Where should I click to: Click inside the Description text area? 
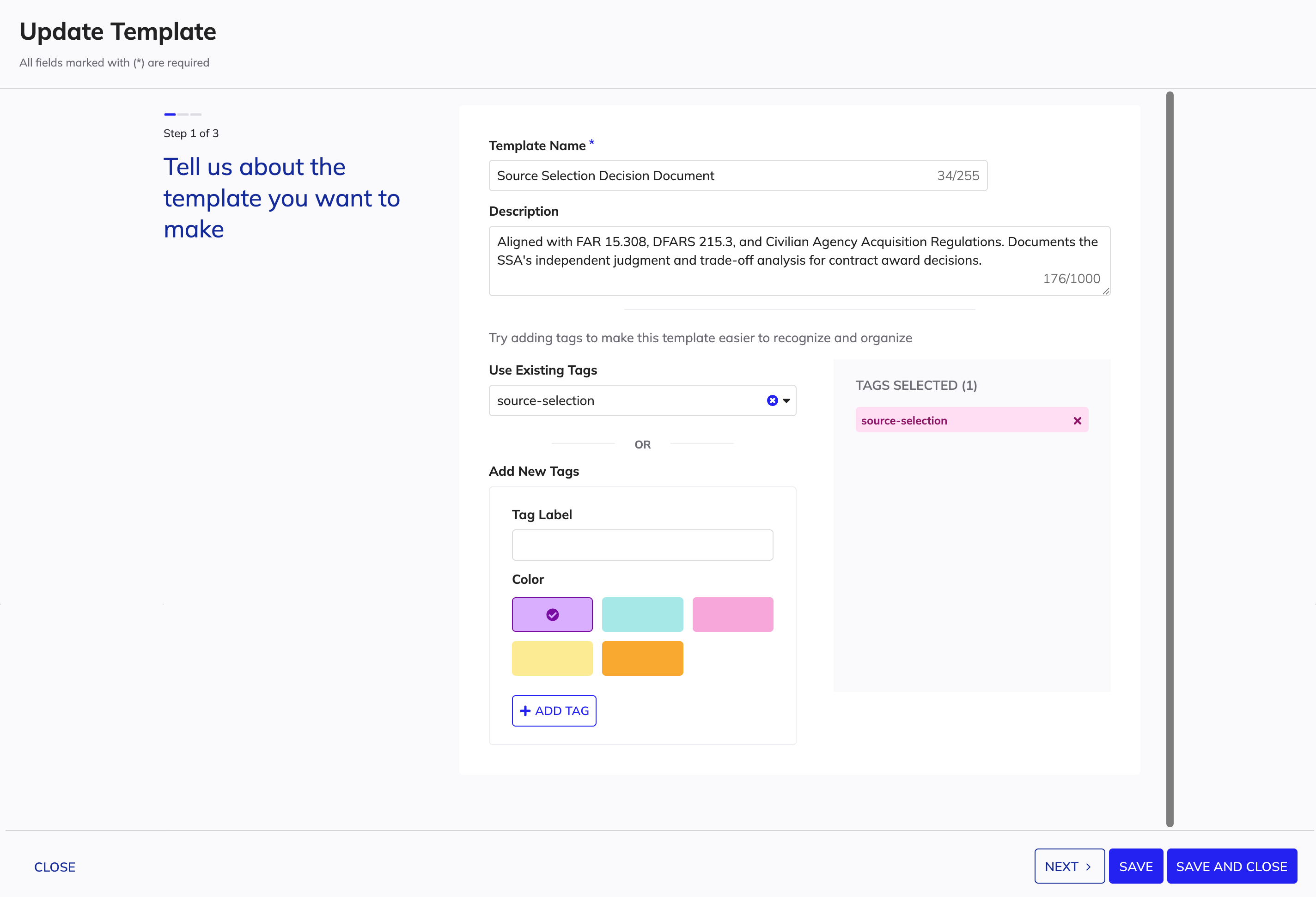pos(799,261)
